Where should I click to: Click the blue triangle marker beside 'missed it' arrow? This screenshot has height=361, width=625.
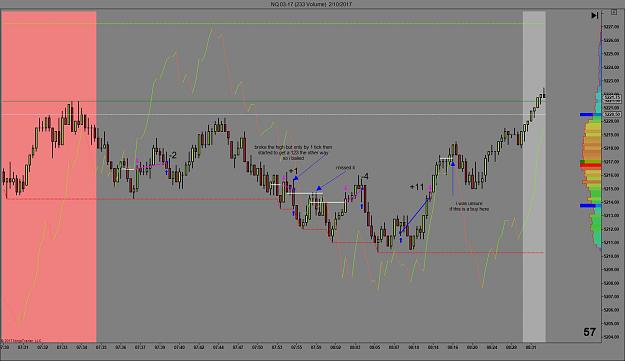pos(318,188)
